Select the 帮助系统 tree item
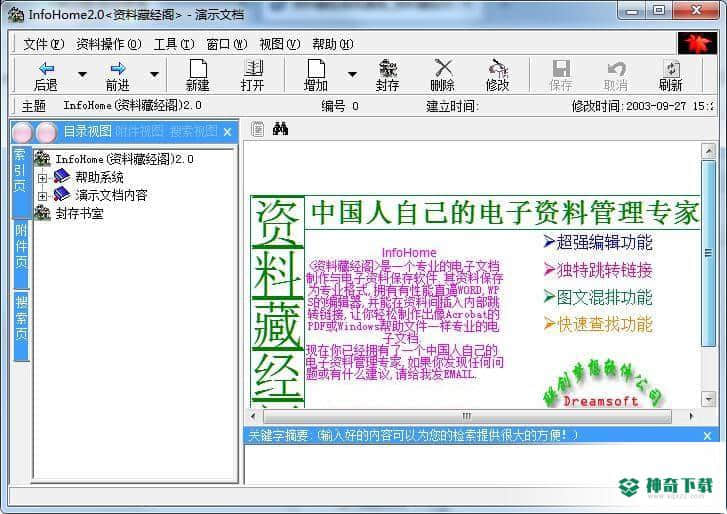The image size is (727, 514). click(x=100, y=177)
